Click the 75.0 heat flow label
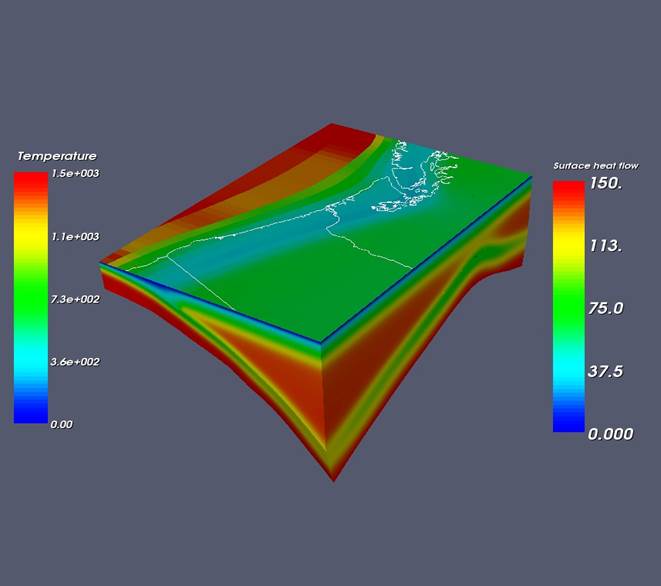Viewport: 661px width, 586px height. [x=606, y=308]
